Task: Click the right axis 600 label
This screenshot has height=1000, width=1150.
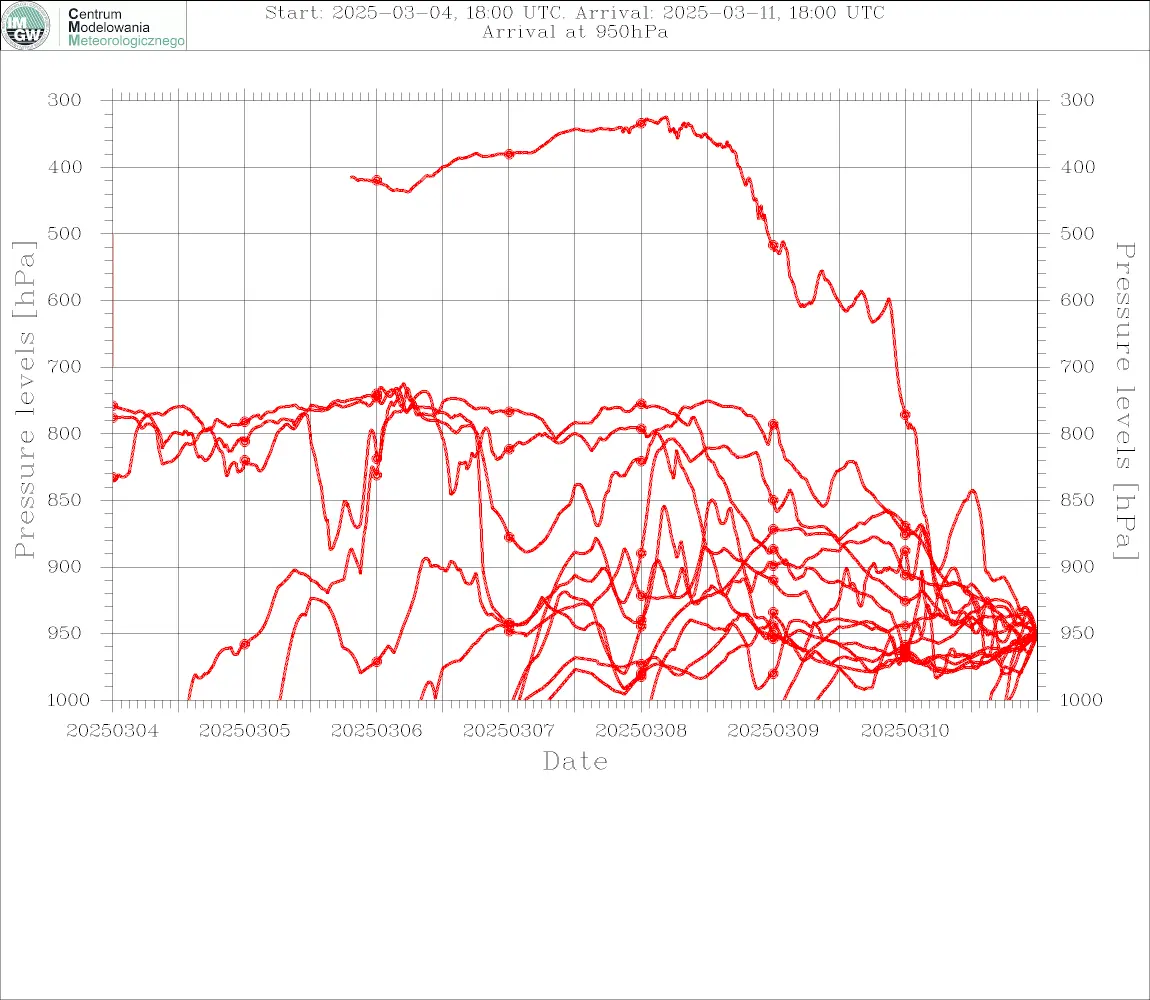Action: (1077, 300)
